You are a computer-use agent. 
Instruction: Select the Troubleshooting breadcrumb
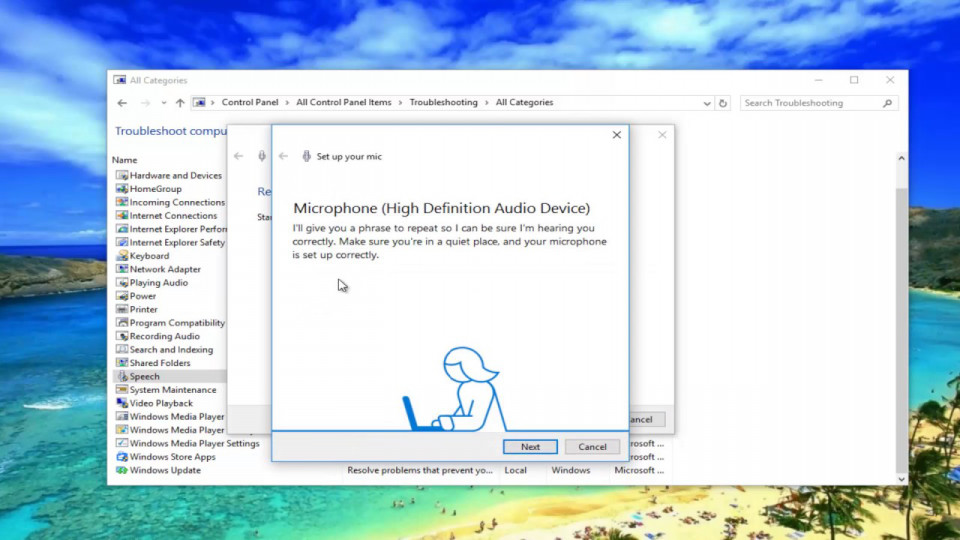(443, 103)
